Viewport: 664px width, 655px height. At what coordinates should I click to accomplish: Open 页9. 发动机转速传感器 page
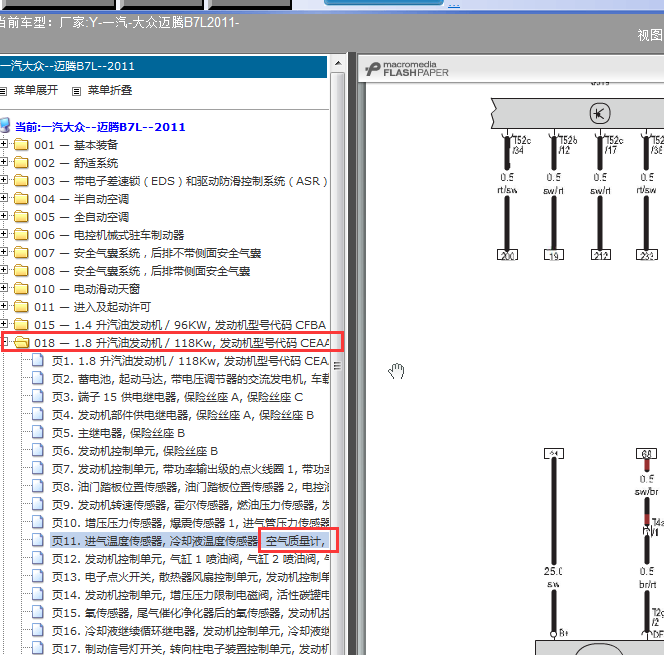coord(191,505)
